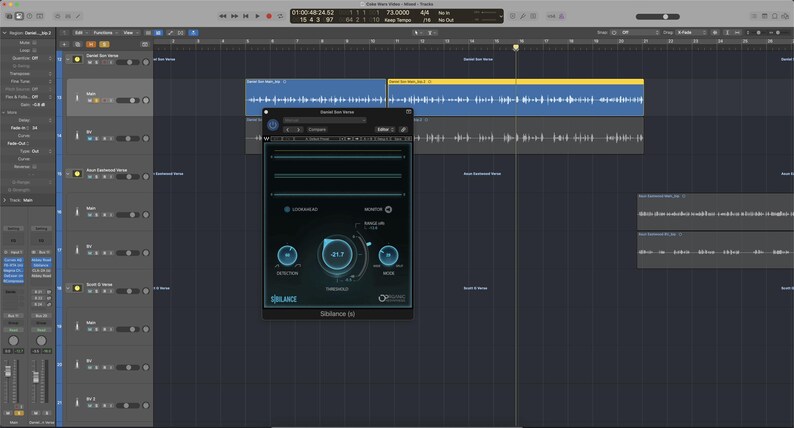The width and height of the screenshot is (794, 428).
Task: Adjust the master volume slider
Action: click(658, 16)
